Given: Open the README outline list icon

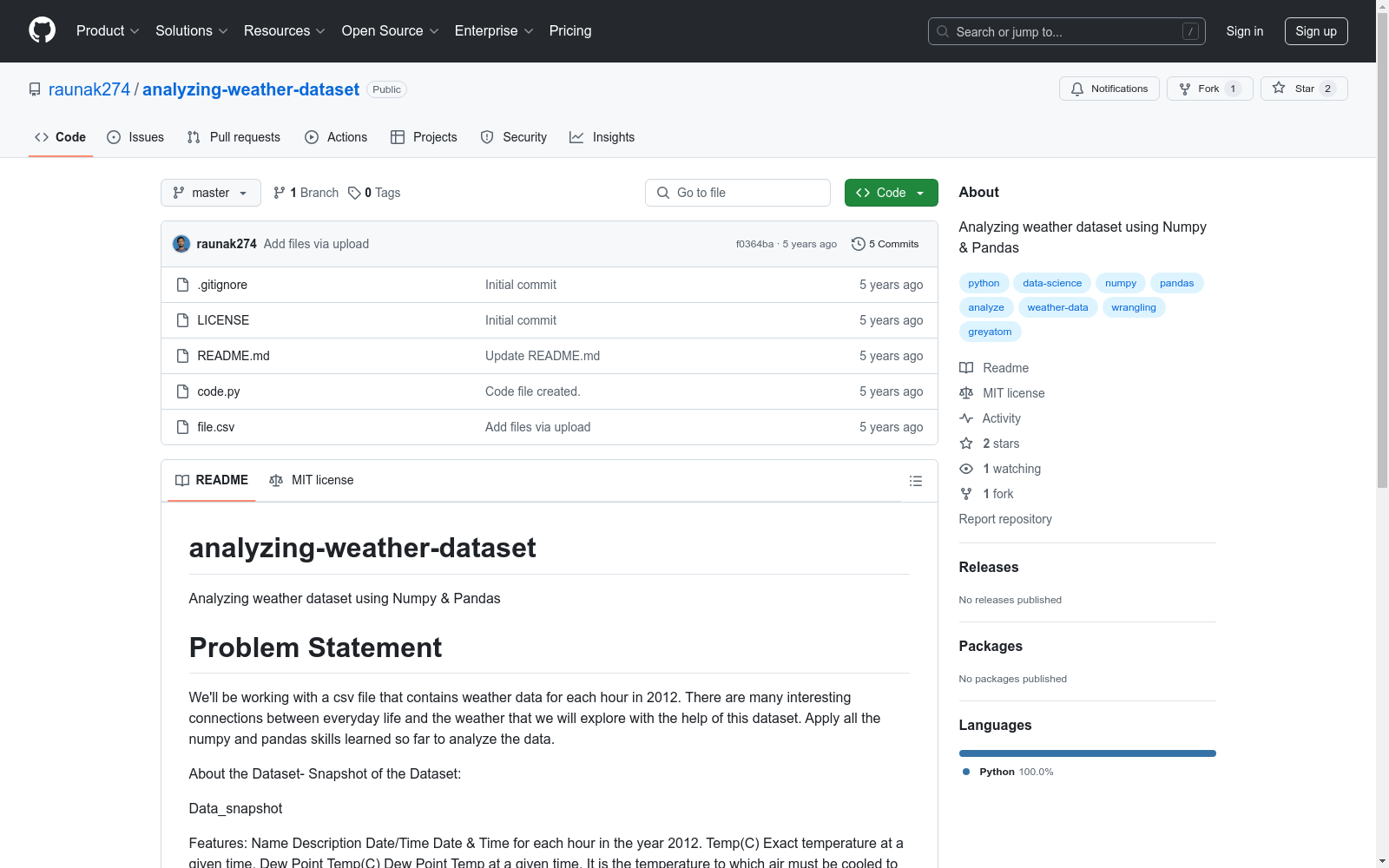Looking at the screenshot, I should point(915,481).
